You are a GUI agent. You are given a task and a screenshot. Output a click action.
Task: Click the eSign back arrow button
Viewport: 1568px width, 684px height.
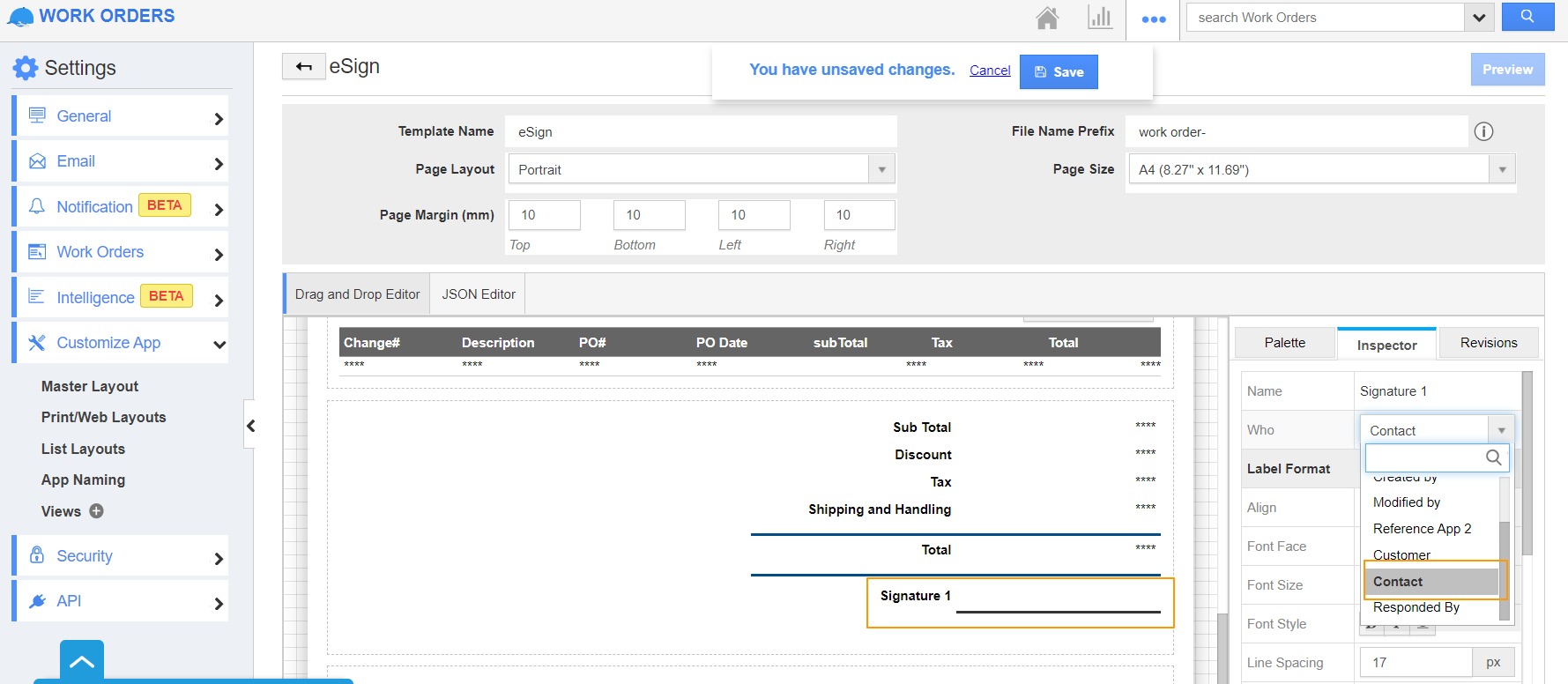coord(304,67)
